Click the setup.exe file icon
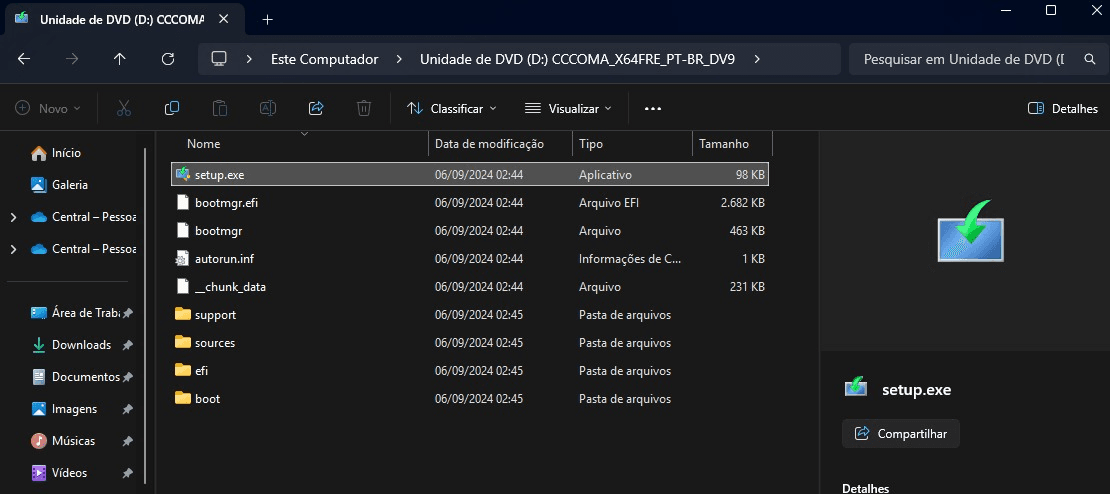This screenshot has width=1110, height=494. [x=183, y=174]
